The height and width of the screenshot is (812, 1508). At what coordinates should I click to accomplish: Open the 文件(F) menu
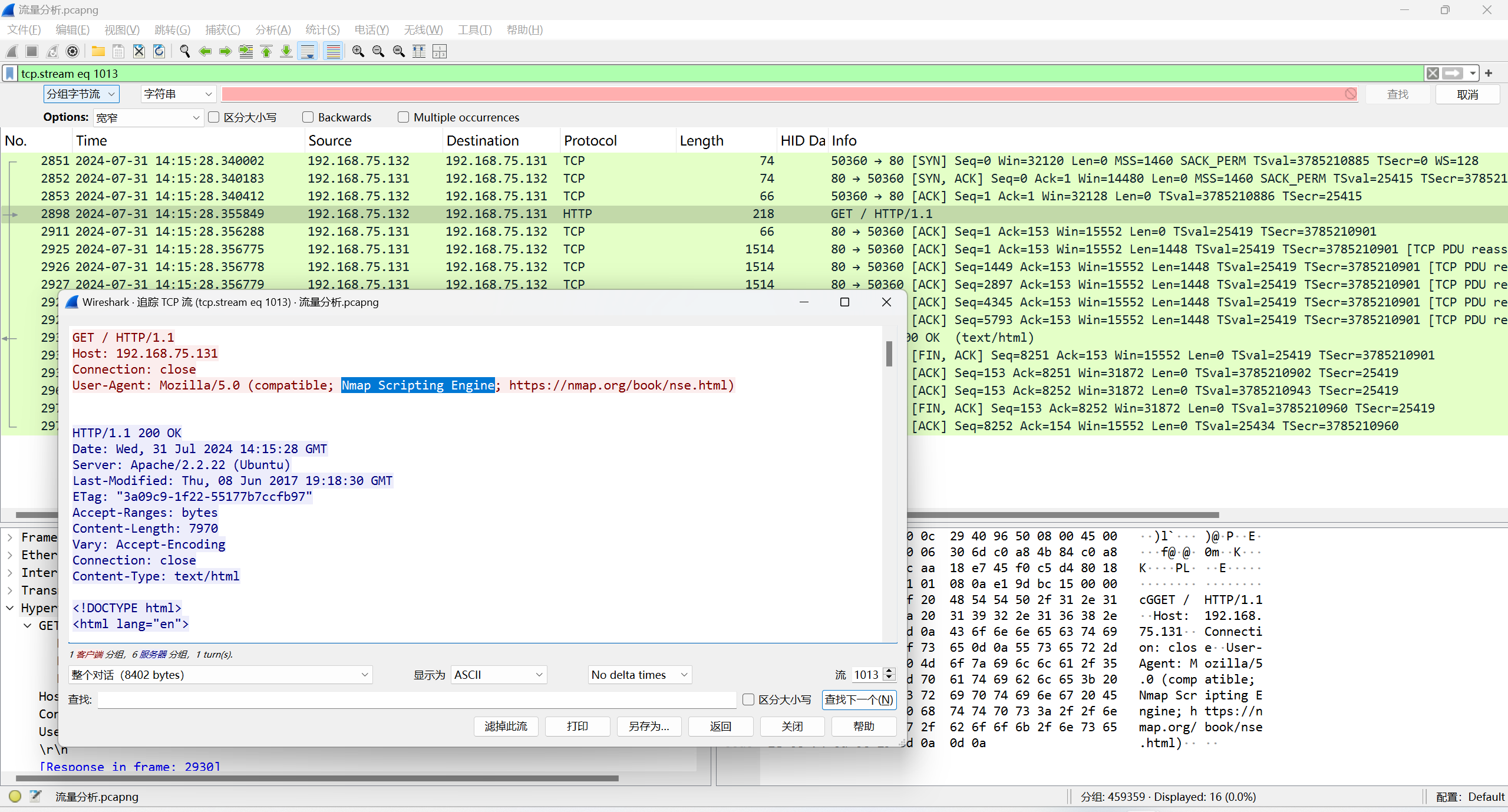pyautogui.click(x=24, y=29)
